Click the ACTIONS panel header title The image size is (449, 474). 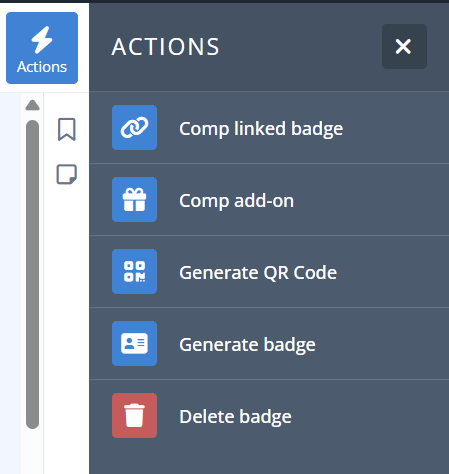pyautogui.click(x=166, y=47)
